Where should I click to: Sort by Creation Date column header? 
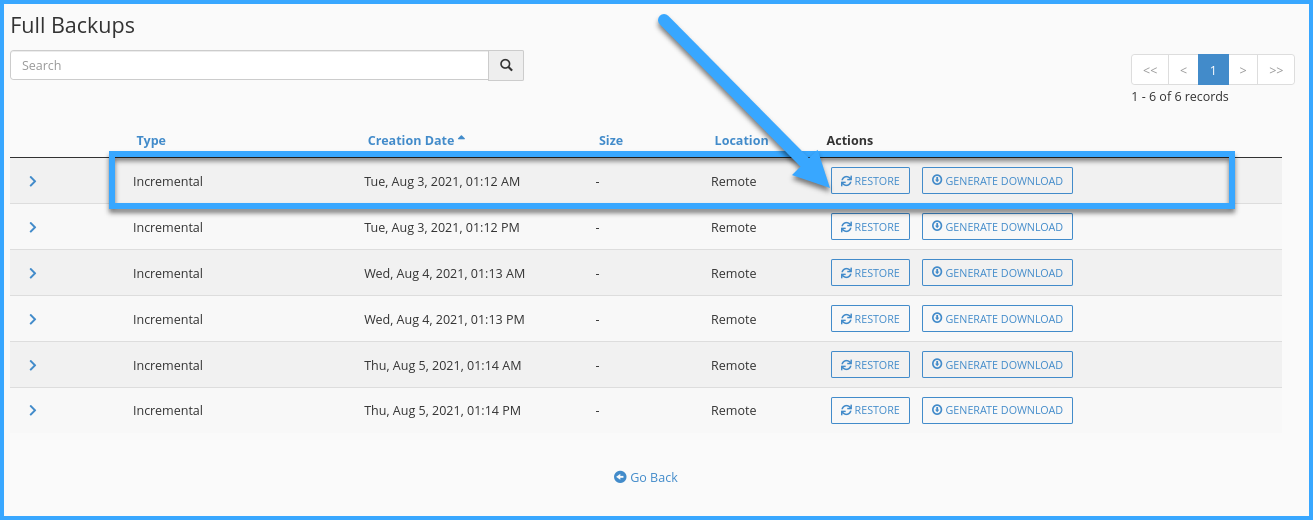pos(411,141)
